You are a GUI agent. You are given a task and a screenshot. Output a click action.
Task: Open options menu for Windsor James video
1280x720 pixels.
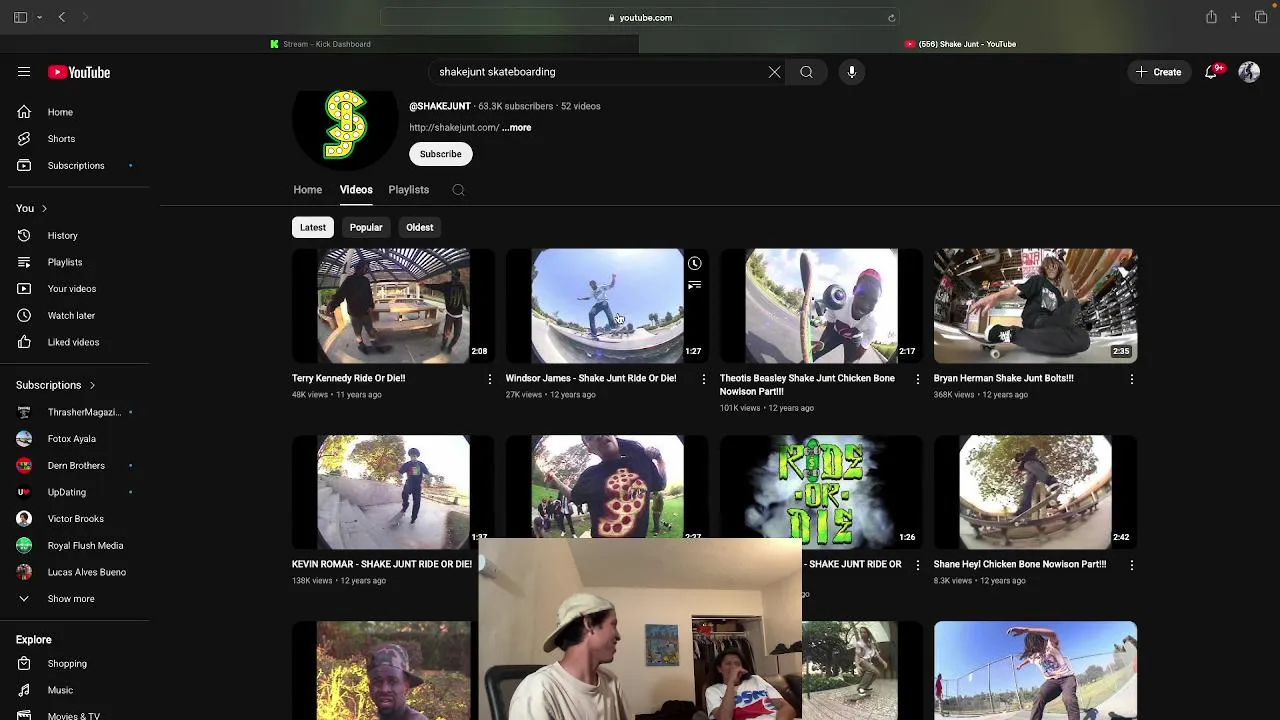click(x=703, y=379)
